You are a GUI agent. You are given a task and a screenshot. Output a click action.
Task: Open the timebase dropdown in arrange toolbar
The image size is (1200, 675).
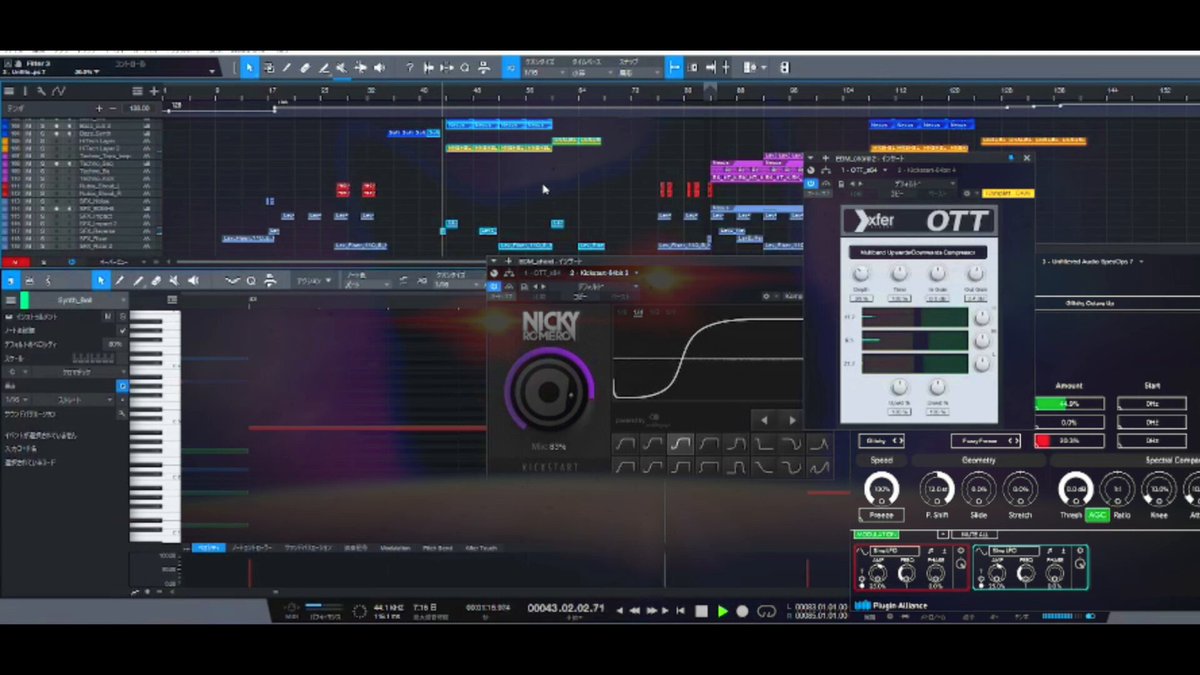(591, 72)
